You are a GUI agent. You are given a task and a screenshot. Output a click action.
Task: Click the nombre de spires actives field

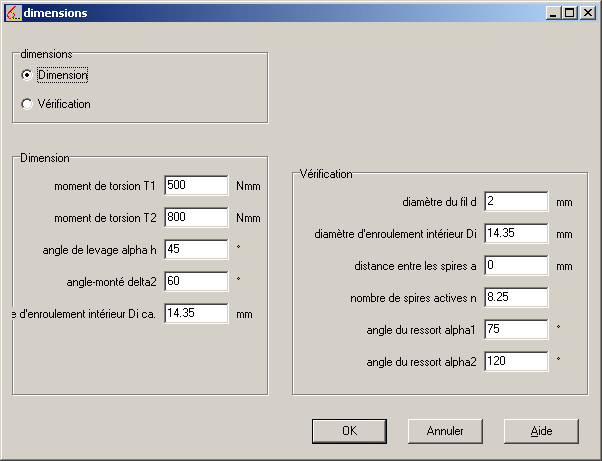coord(515,297)
